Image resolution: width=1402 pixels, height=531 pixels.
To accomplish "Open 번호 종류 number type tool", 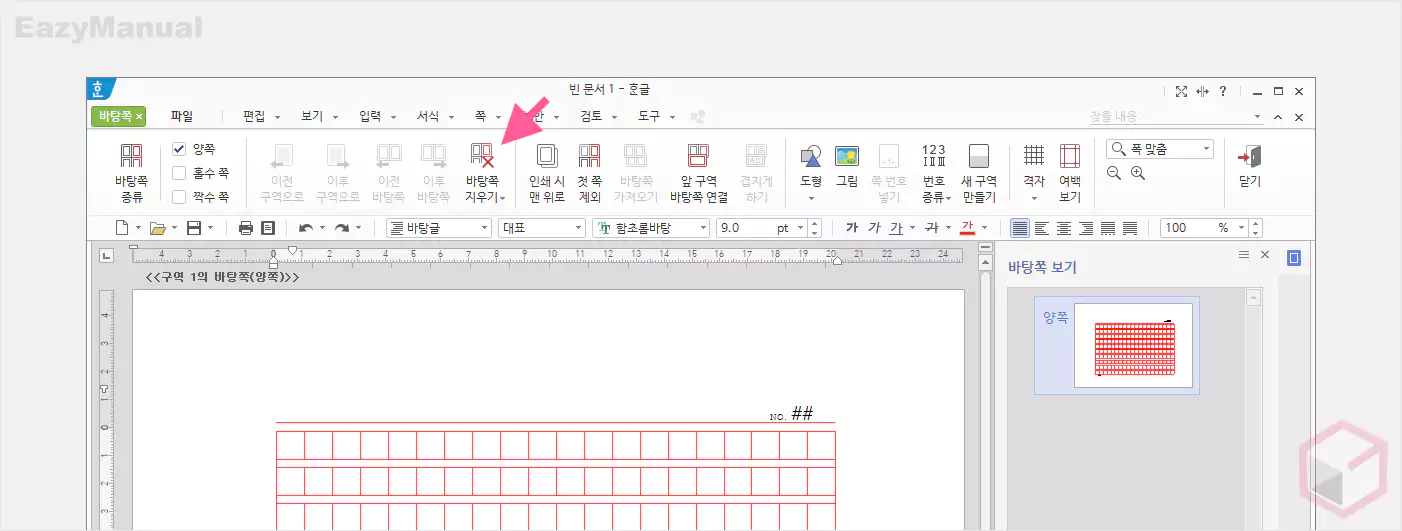I will (x=934, y=172).
